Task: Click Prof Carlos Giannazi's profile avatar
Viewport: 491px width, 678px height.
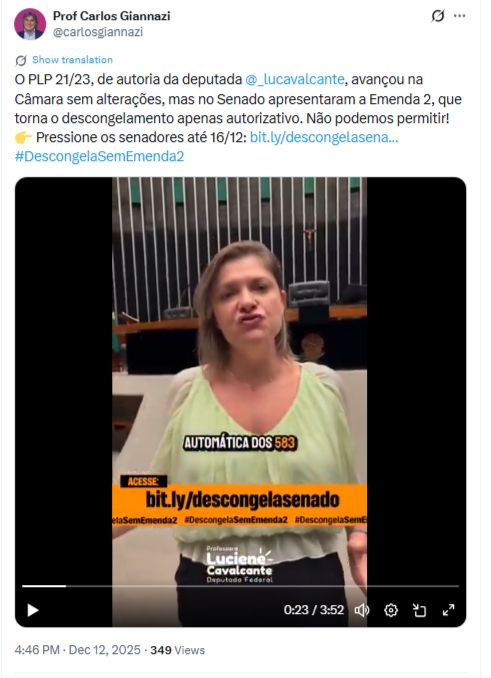Action: (30, 24)
